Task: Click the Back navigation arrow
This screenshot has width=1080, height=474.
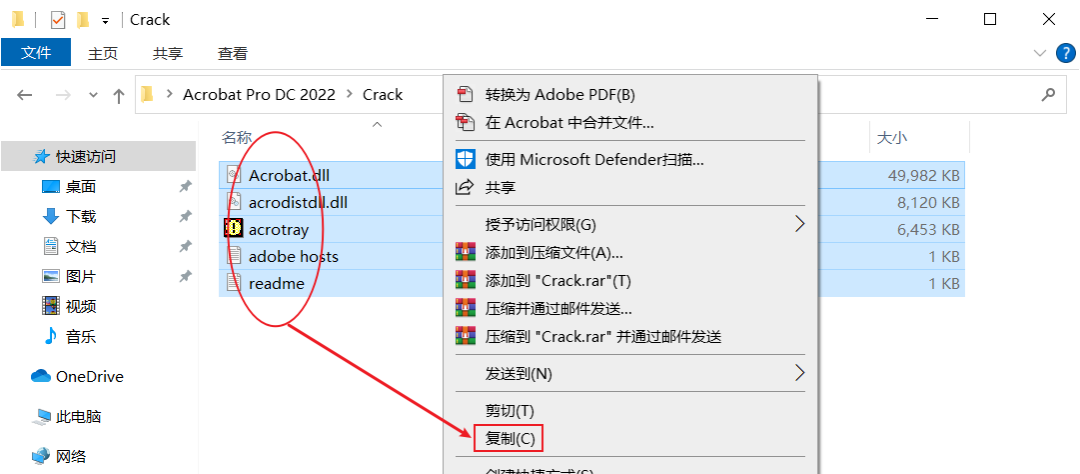Action: (25, 95)
